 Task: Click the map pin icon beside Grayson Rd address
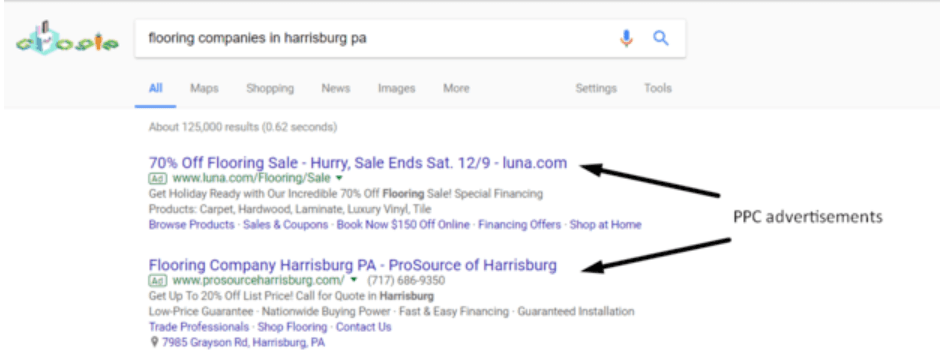154,343
